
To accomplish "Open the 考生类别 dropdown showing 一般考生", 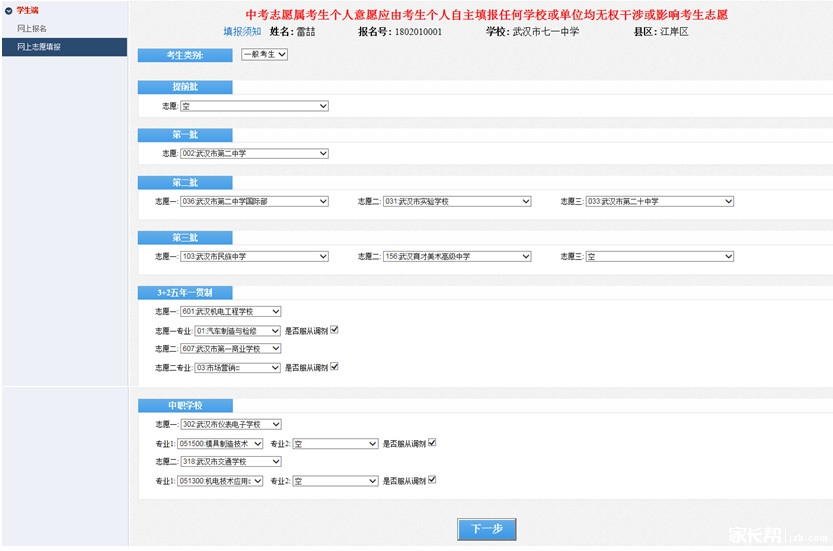I will pyautogui.click(x=264, y=54).
